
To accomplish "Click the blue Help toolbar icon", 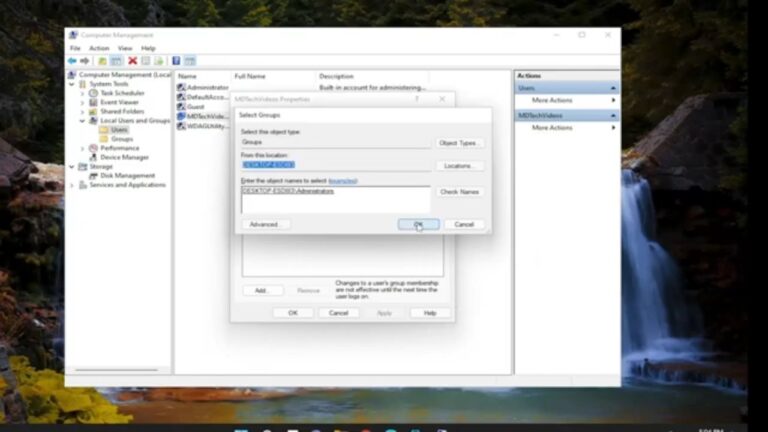I will pyautogui.click(x=176, y=61).
